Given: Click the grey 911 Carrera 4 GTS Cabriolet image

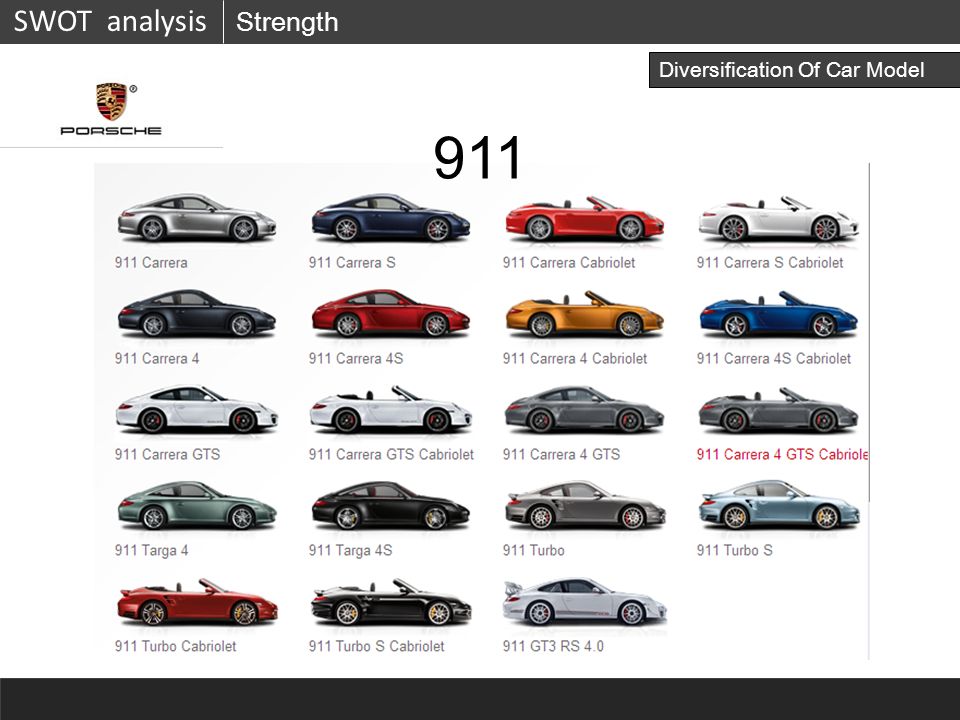Looking at the screenshot, I should 779,410.
